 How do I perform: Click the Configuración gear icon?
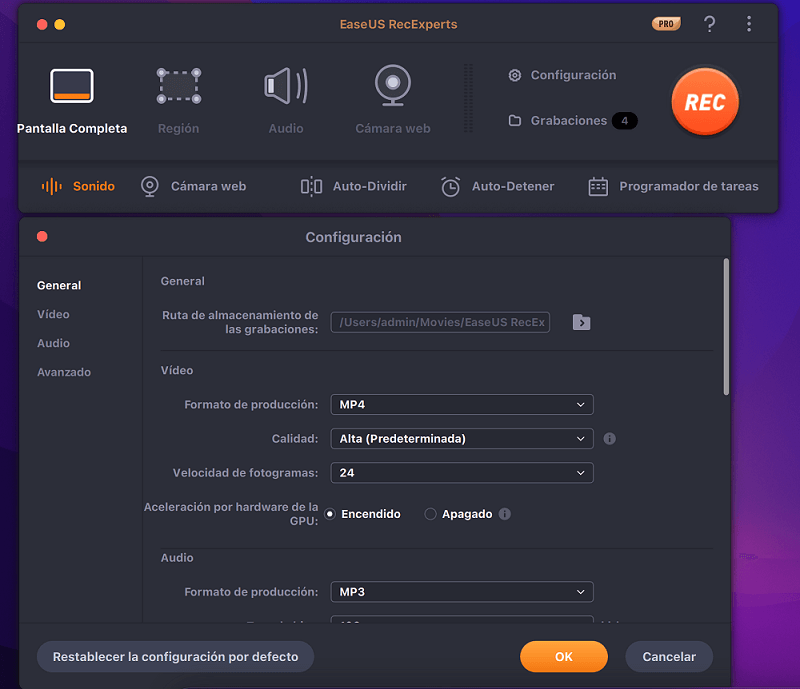tap(515, 76)
